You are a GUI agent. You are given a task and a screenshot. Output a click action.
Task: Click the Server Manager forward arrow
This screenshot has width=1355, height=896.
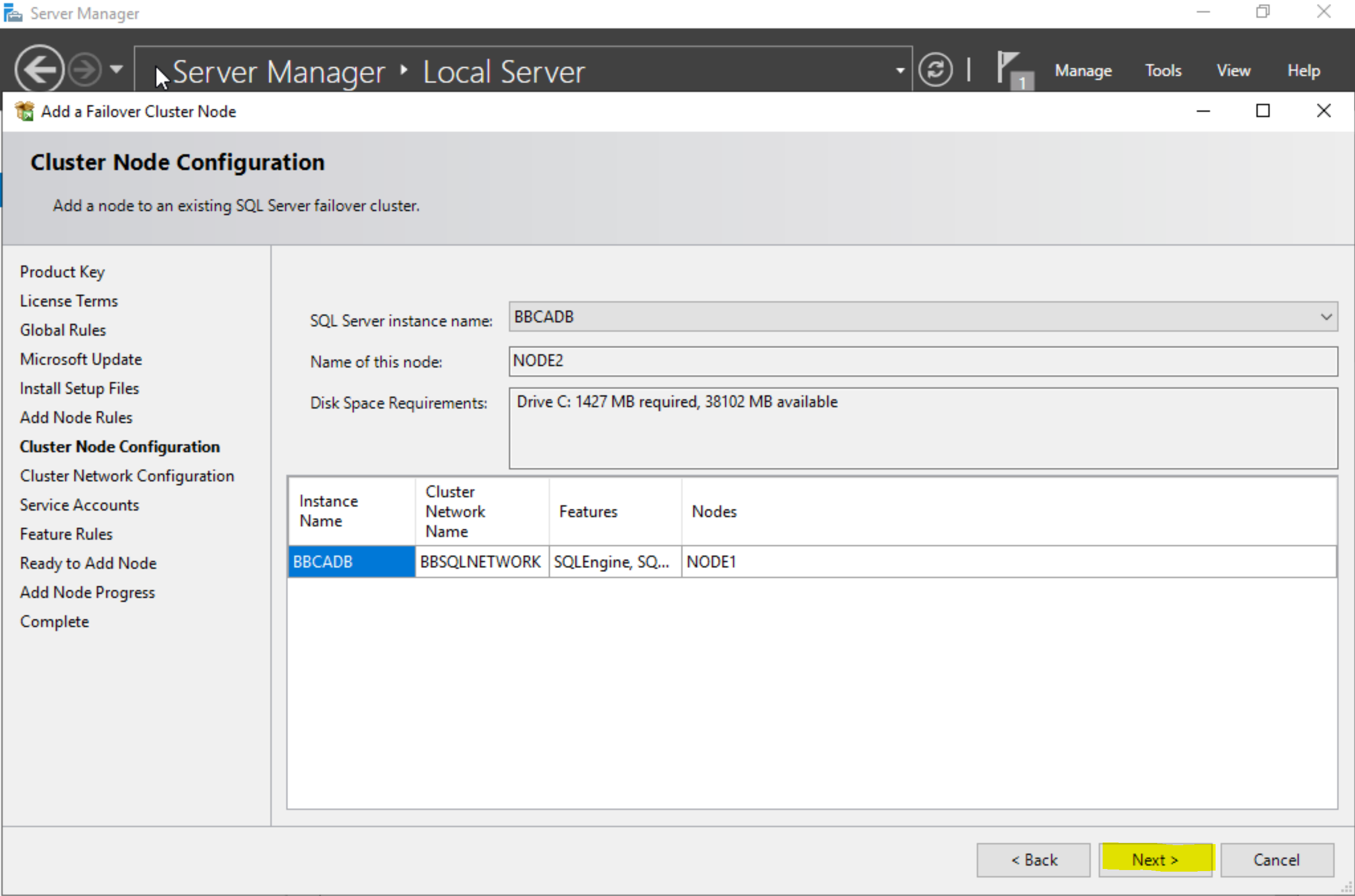[85, 70]
